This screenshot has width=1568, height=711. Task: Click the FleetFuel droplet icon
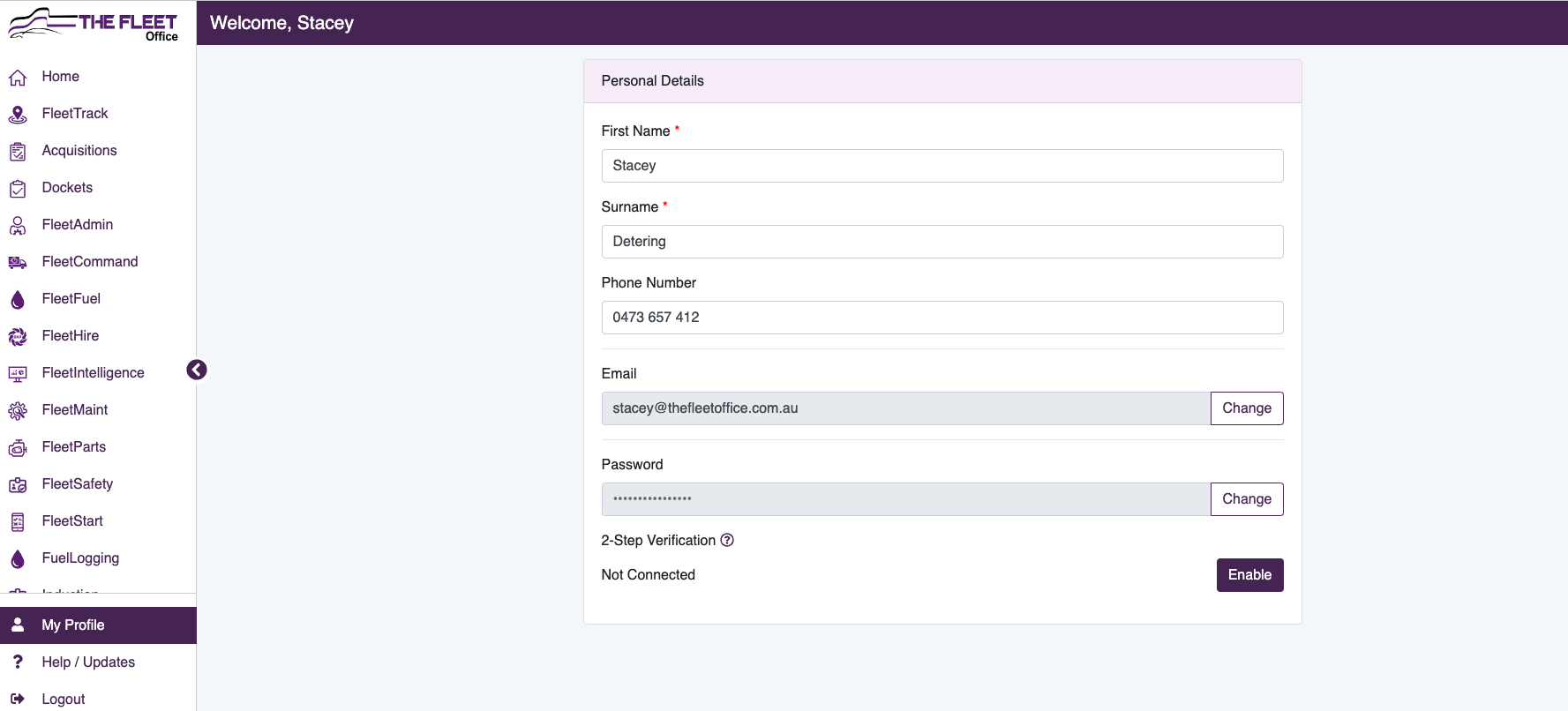tap(18, 300)
